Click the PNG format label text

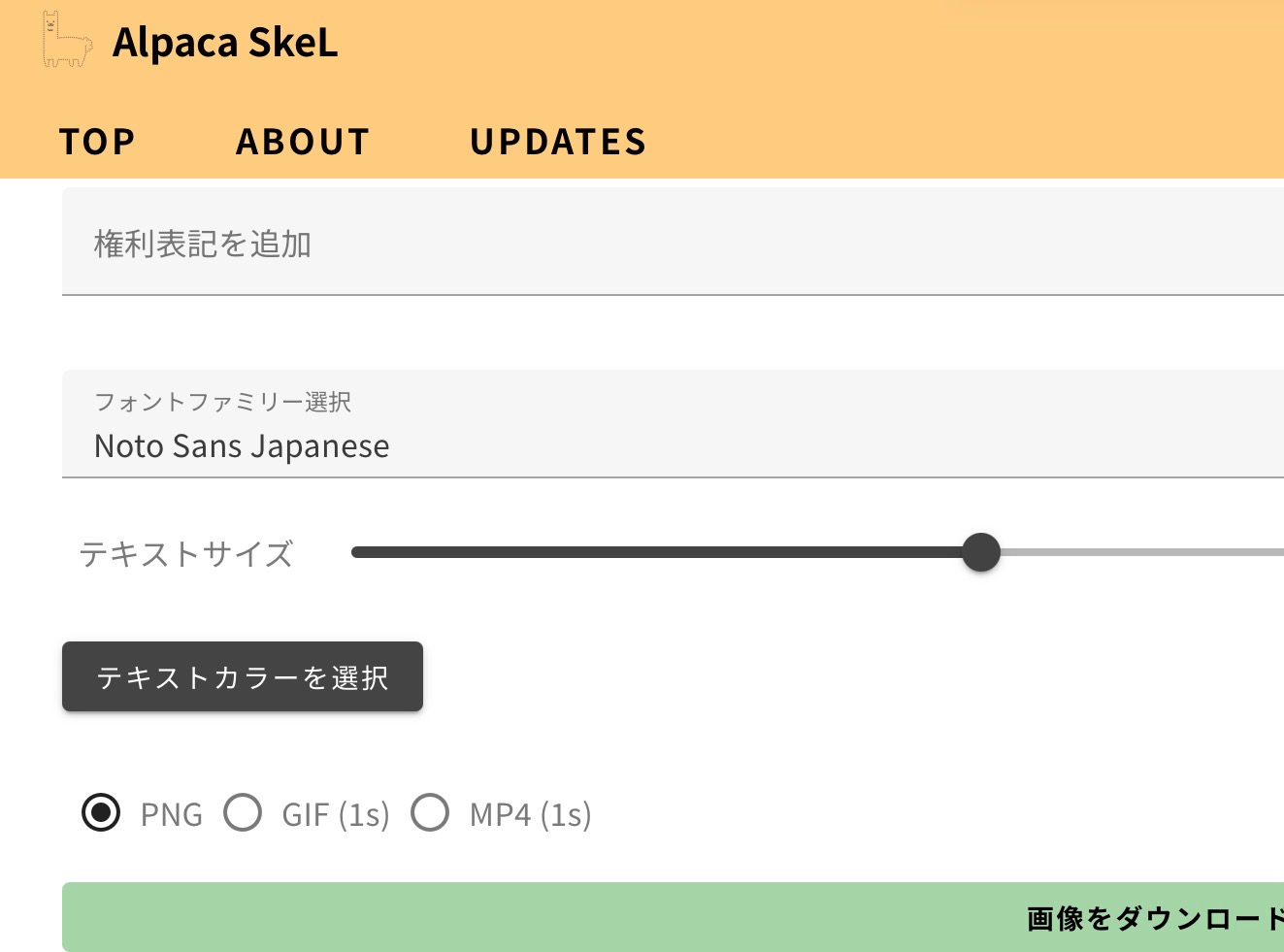(172, 814)
